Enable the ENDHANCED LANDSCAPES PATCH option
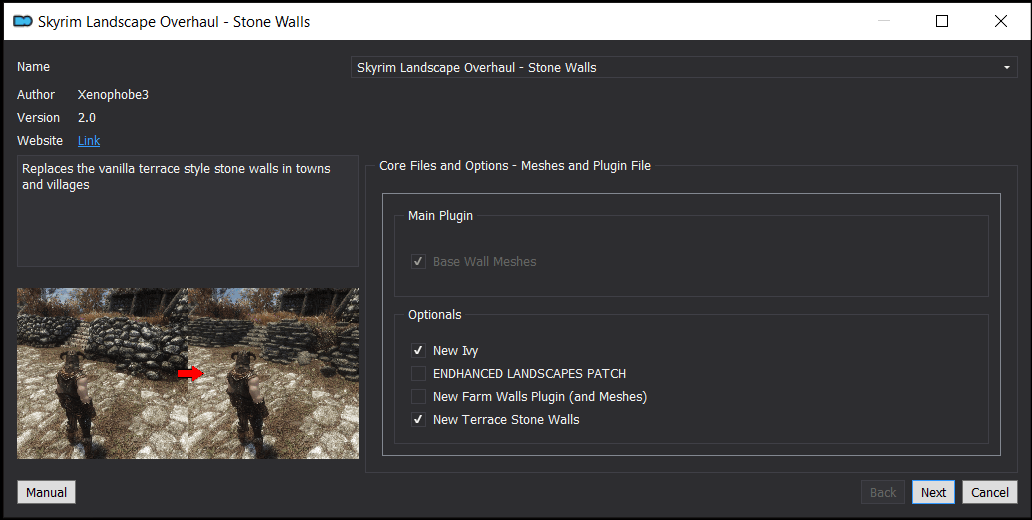1032x520 pixels. (418, 374)
